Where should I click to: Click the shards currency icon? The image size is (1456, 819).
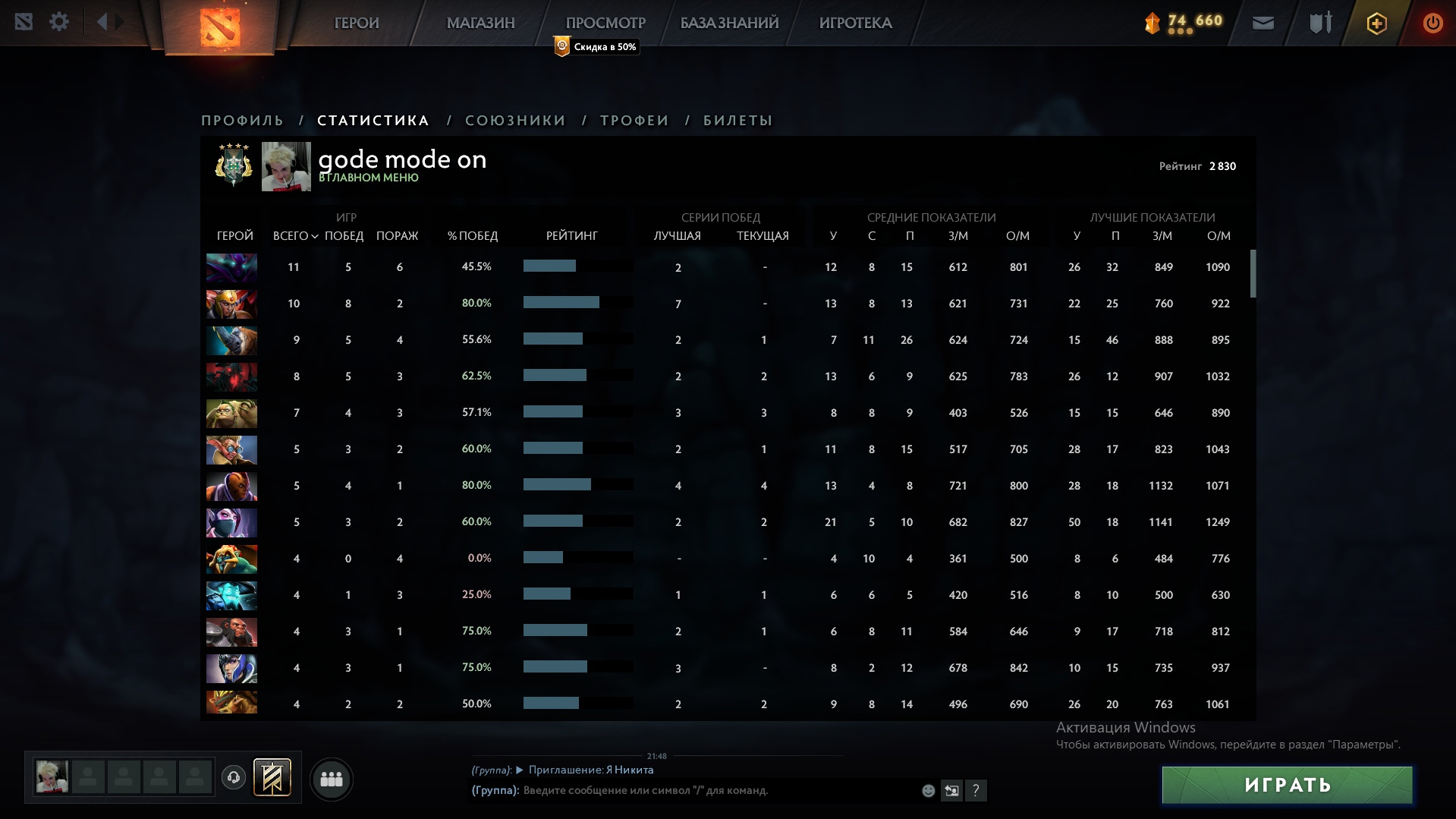click(1153, 24)
